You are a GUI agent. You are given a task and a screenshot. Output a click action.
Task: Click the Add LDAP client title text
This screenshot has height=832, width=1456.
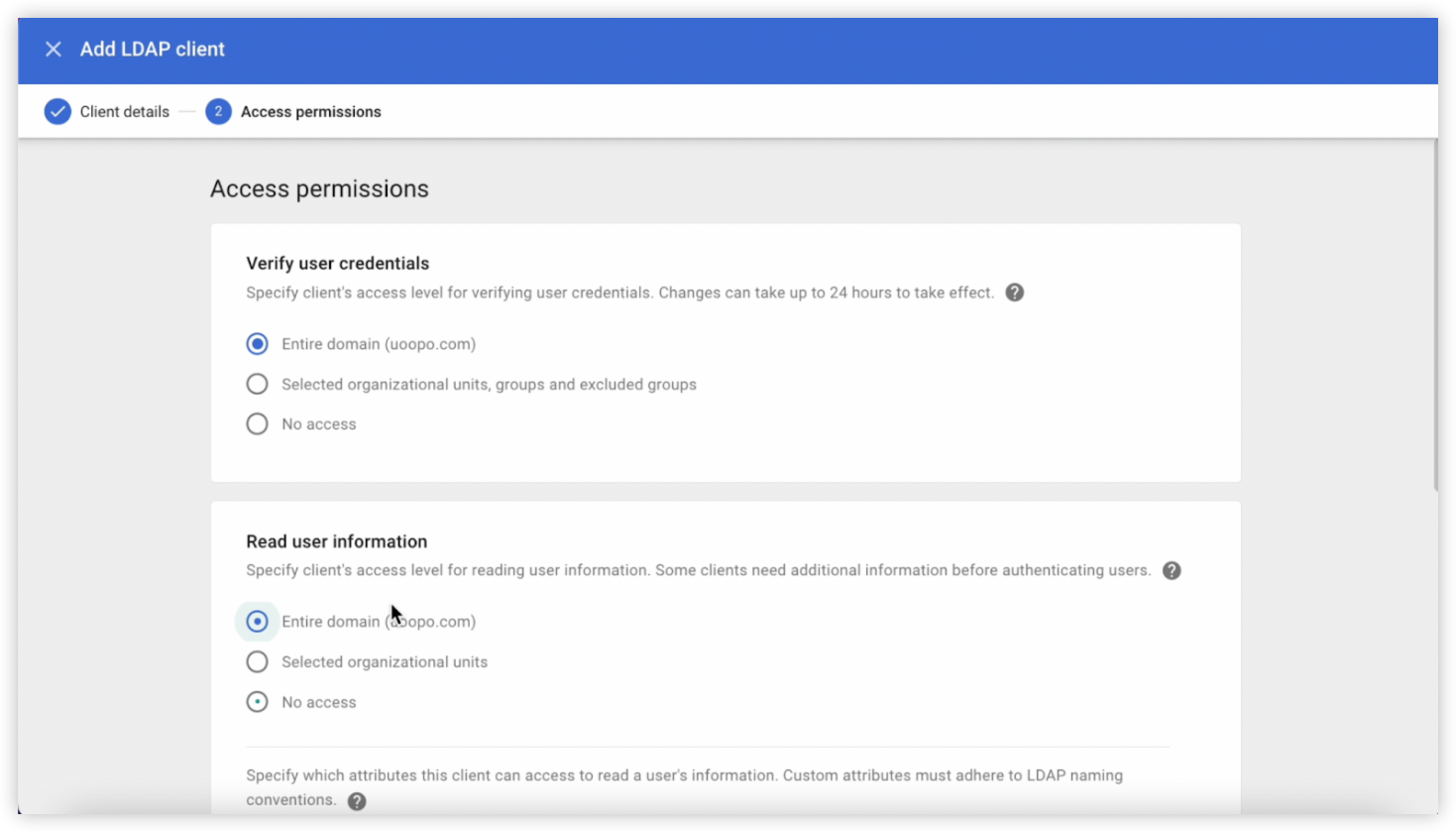[153, 49]
